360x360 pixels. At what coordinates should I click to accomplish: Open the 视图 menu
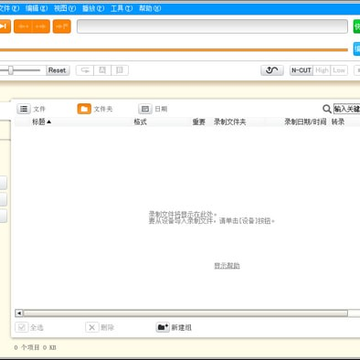(x=65, y=9)
